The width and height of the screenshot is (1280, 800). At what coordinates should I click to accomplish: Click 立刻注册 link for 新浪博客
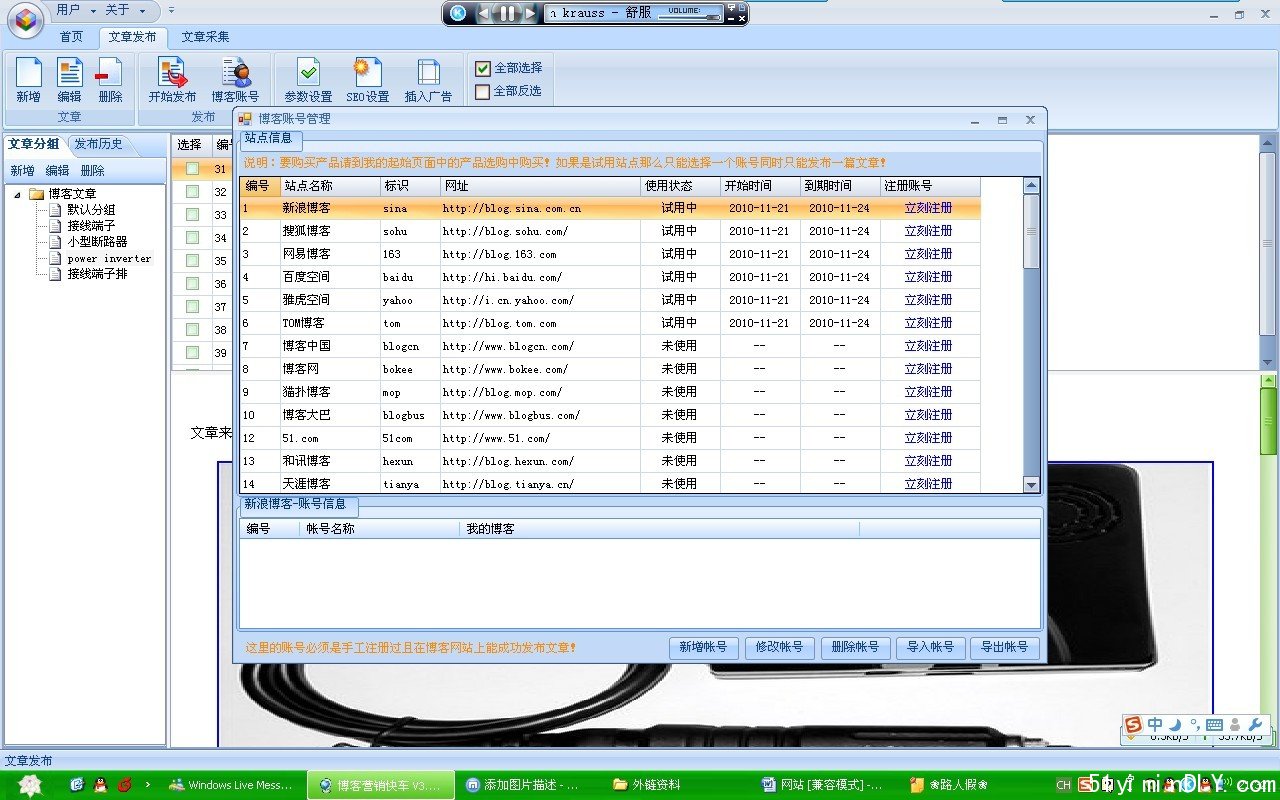point(928,208)
